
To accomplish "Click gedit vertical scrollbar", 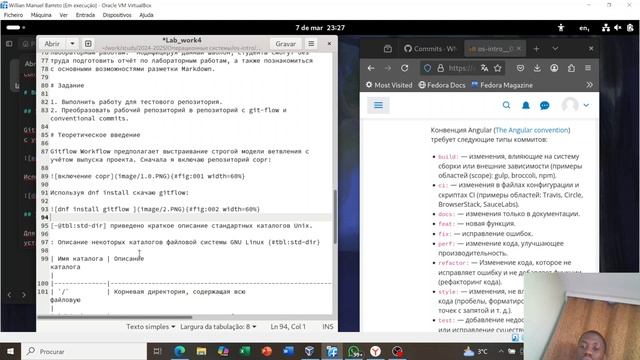I will (335, 216).
